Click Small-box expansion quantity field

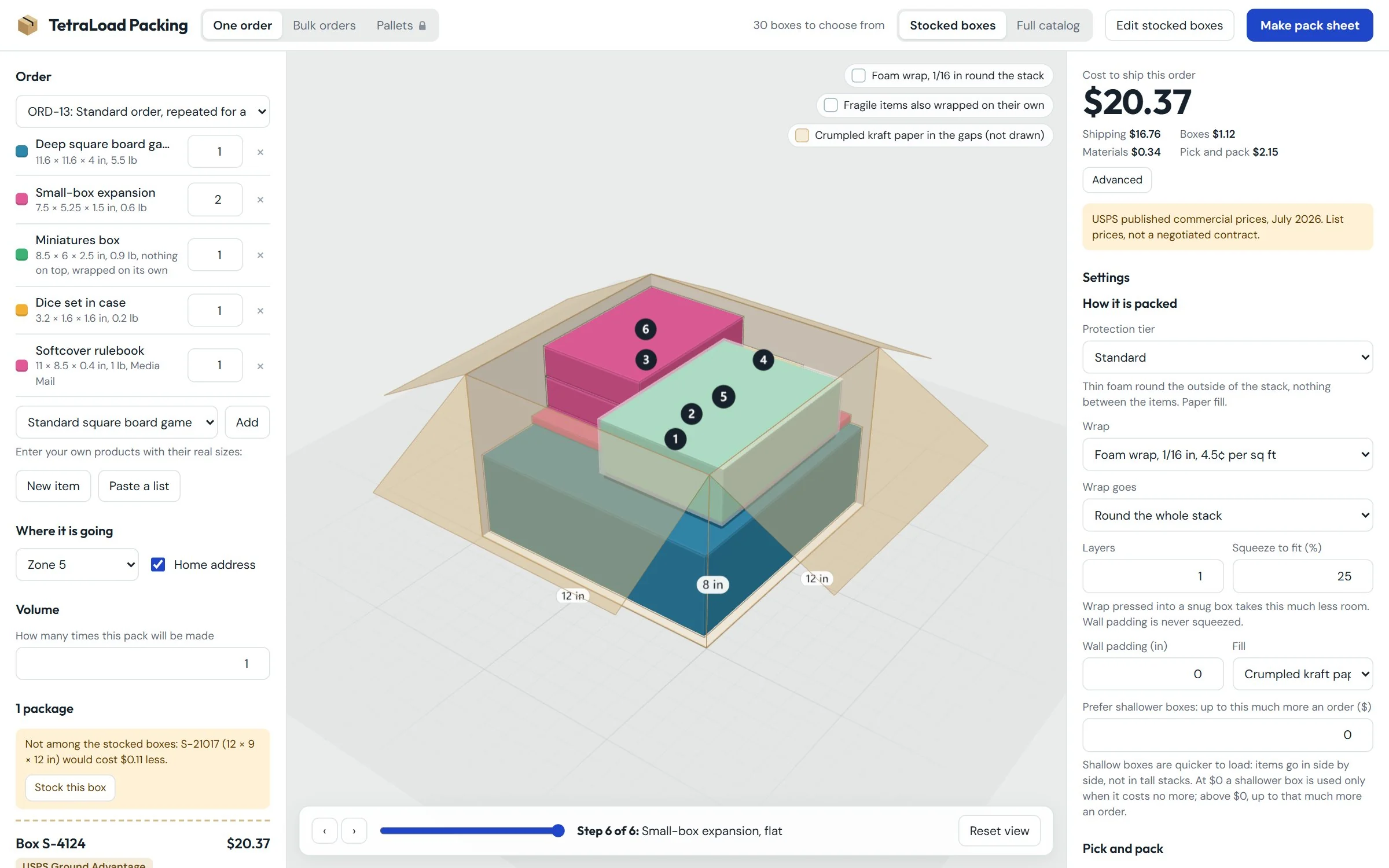[215, 200]
